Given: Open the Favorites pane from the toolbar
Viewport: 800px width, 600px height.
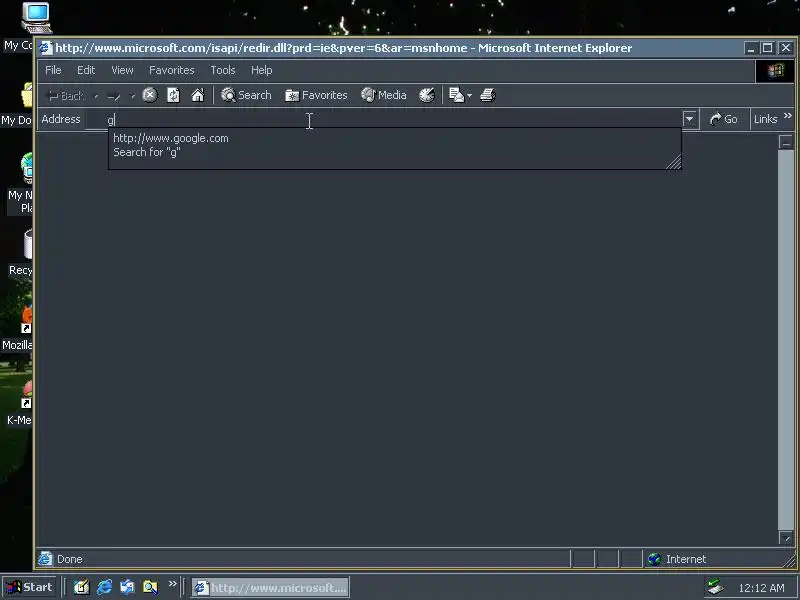Looking at the screenshot, I should (316, 95).
